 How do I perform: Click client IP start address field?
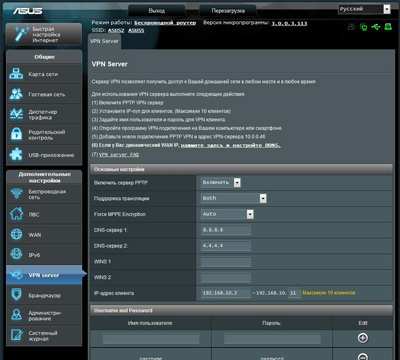pyautogui.click(x=226, y=293)
